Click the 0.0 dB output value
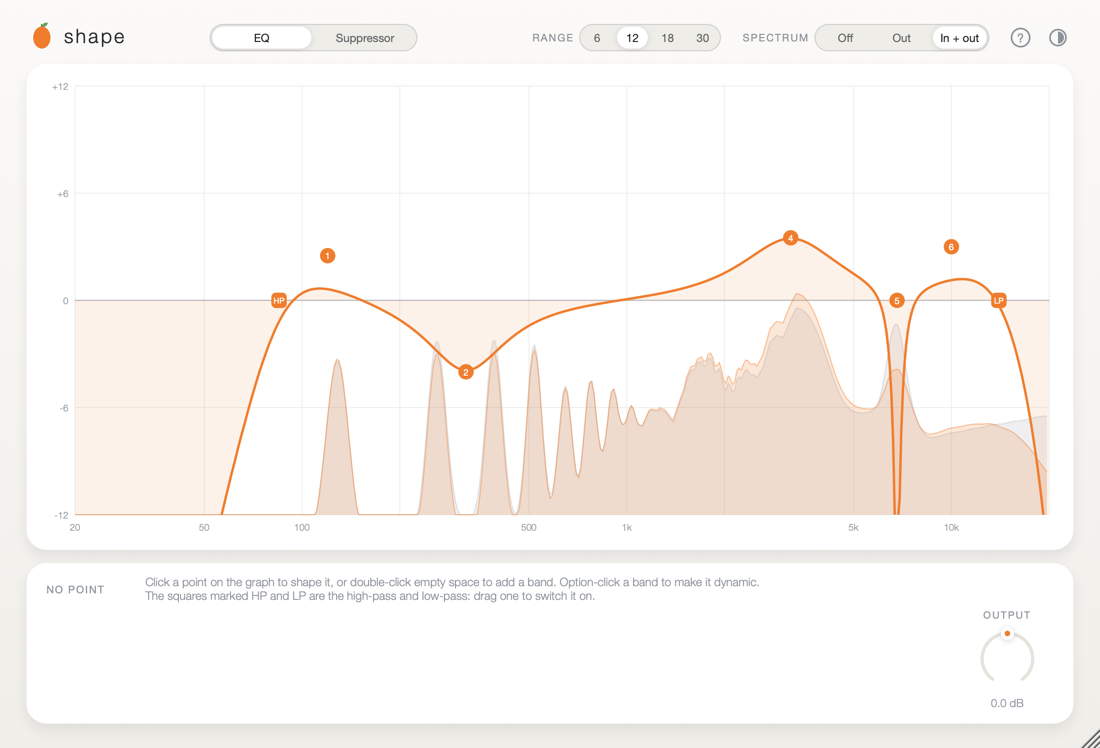This screenshot has width=1100, height=748. 1007,703
